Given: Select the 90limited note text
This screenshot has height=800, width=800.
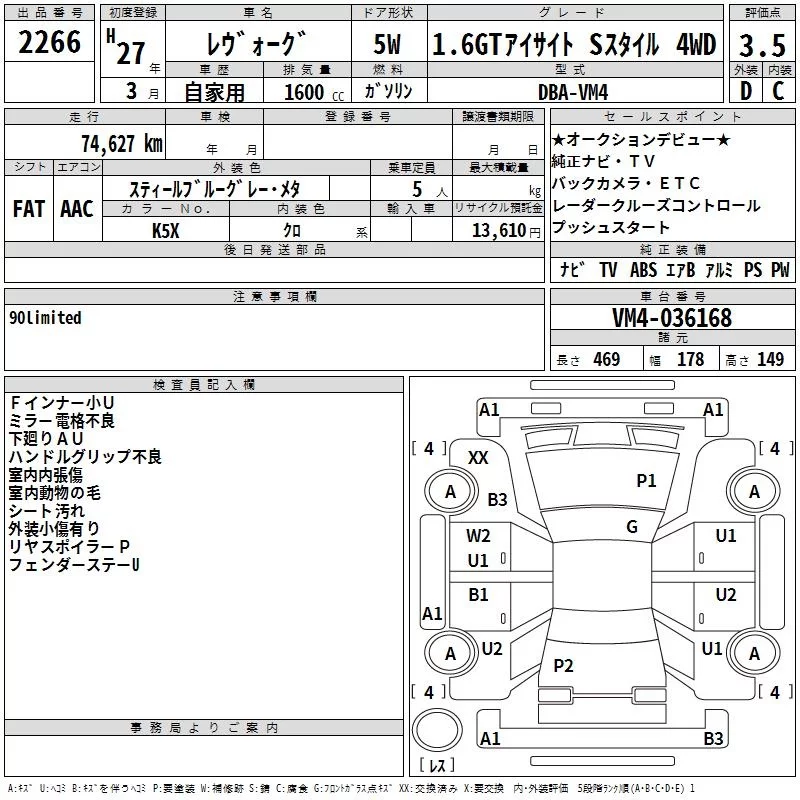Looking at the screenshot, I should click(x=45, y=318).
